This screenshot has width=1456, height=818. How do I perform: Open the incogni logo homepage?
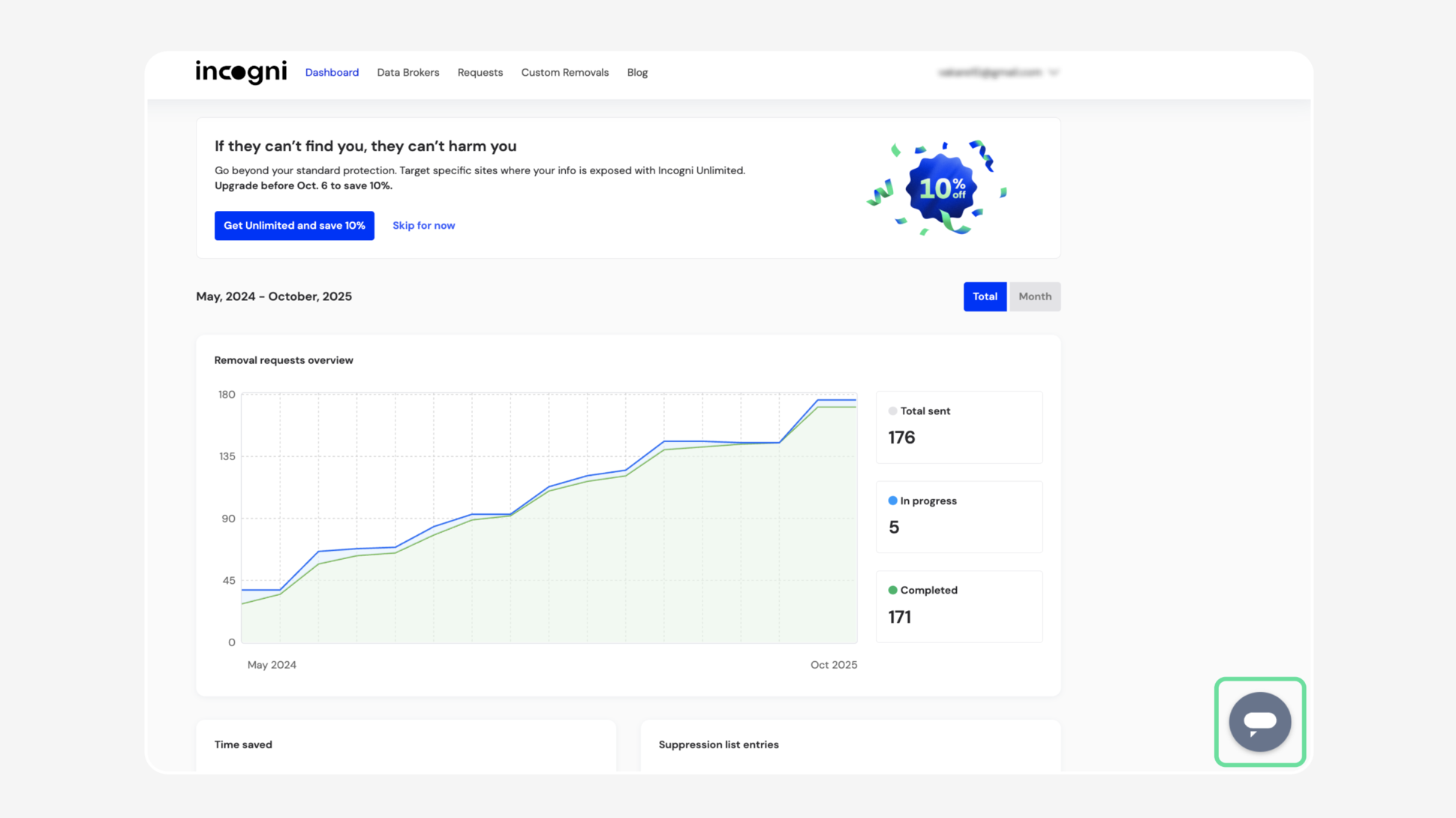pos(240,71)
